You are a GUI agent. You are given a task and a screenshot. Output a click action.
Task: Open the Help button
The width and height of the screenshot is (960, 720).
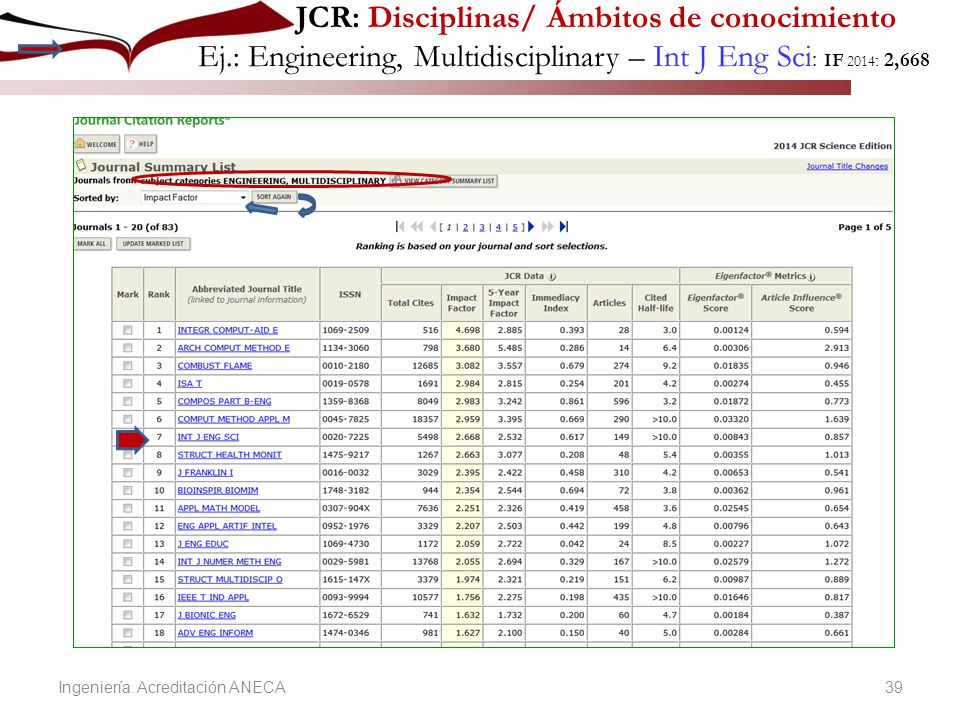pyautogui.click(x=141, y=144)
